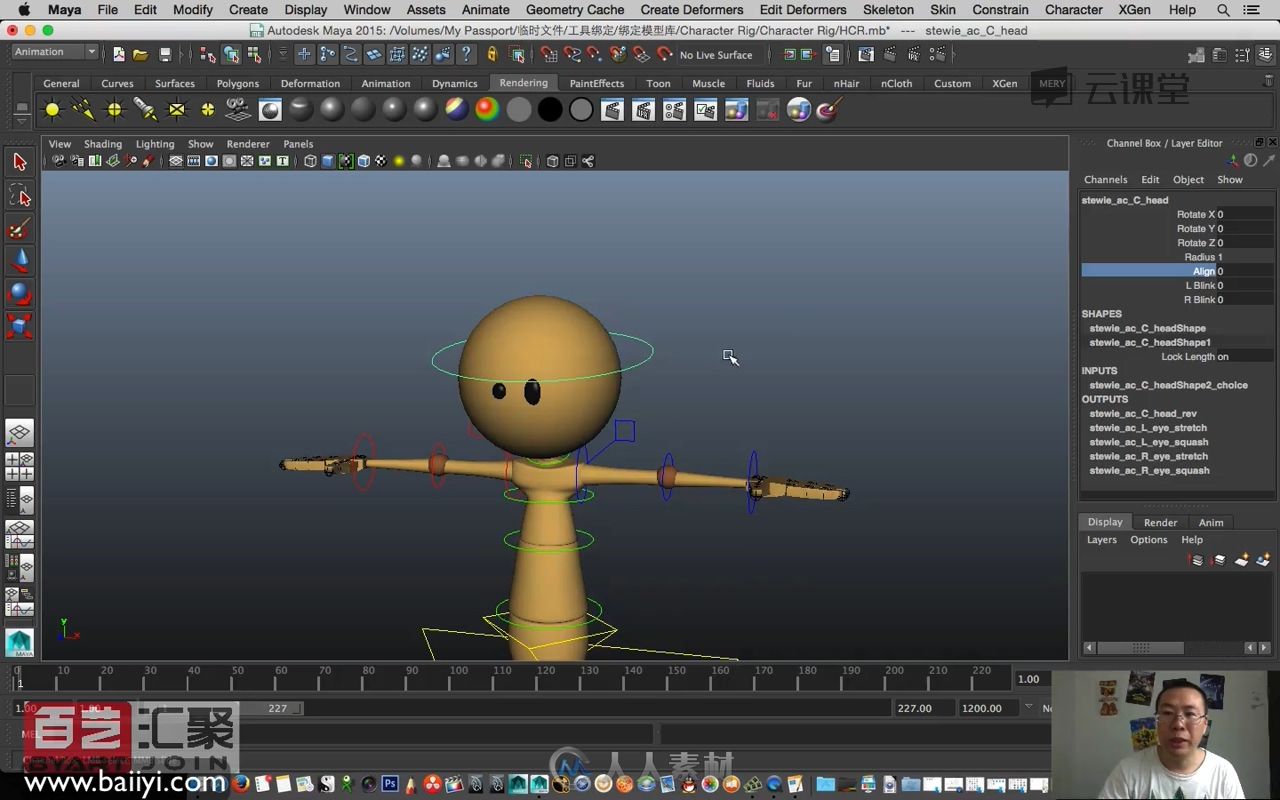
Task: Switch to the Polygons shelf tab
Action: (237, 84)
